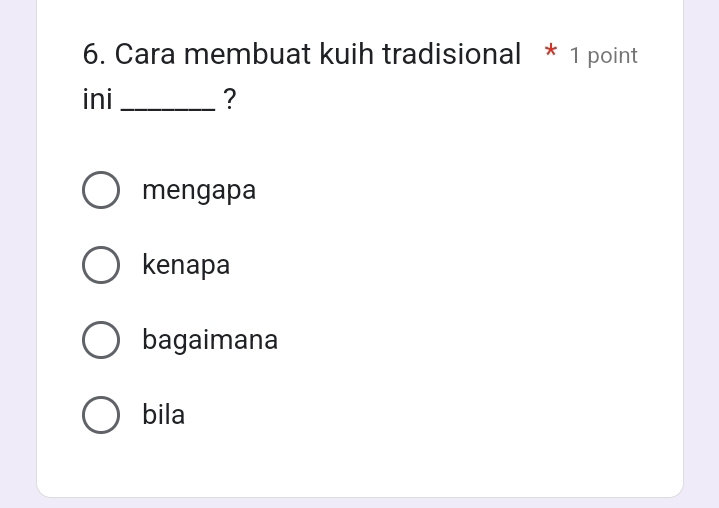Click the question mark after the blank
Viewport: 719px width, 508px height.
pyautogui.click(x=230, y=99)
